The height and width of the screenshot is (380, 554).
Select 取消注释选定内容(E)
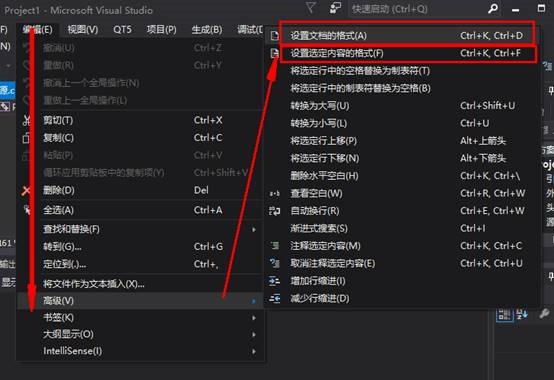(x=403, y=263)
